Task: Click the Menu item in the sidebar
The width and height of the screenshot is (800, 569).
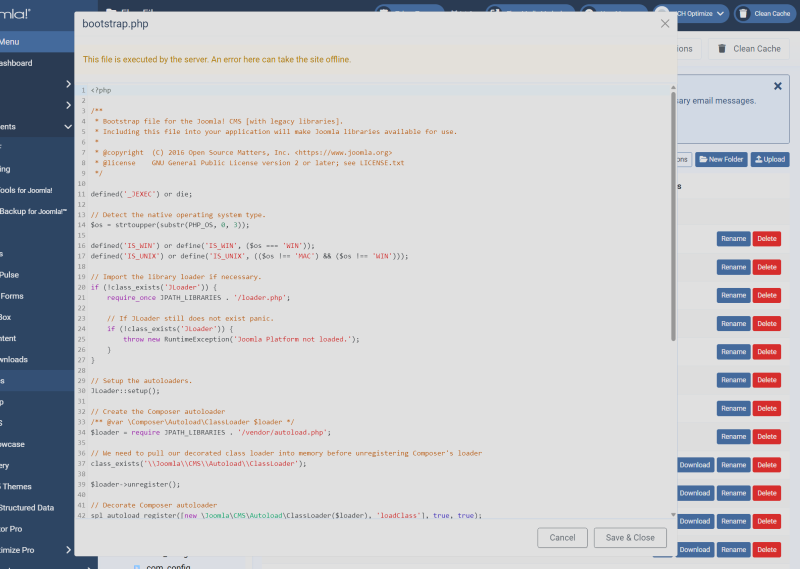Action: tap(37, 42)
